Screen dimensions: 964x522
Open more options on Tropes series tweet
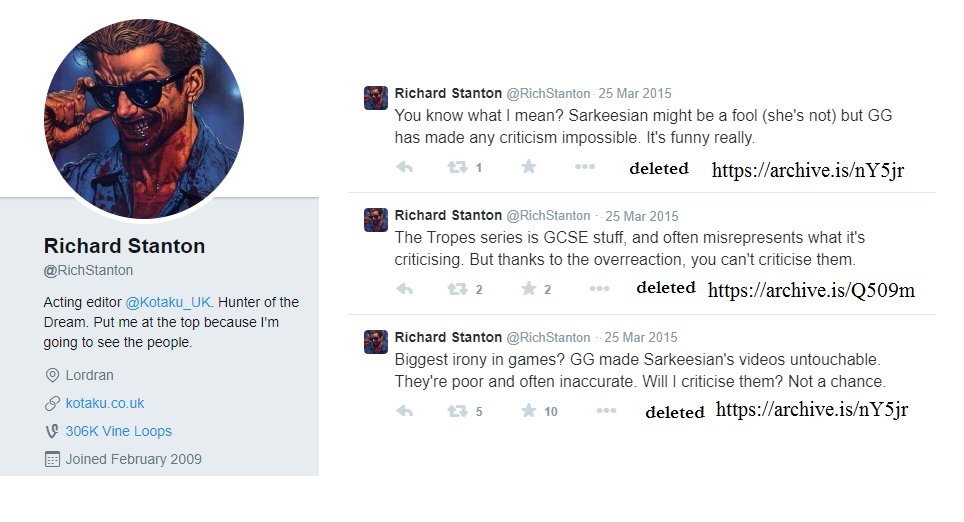tap(599, 288)
